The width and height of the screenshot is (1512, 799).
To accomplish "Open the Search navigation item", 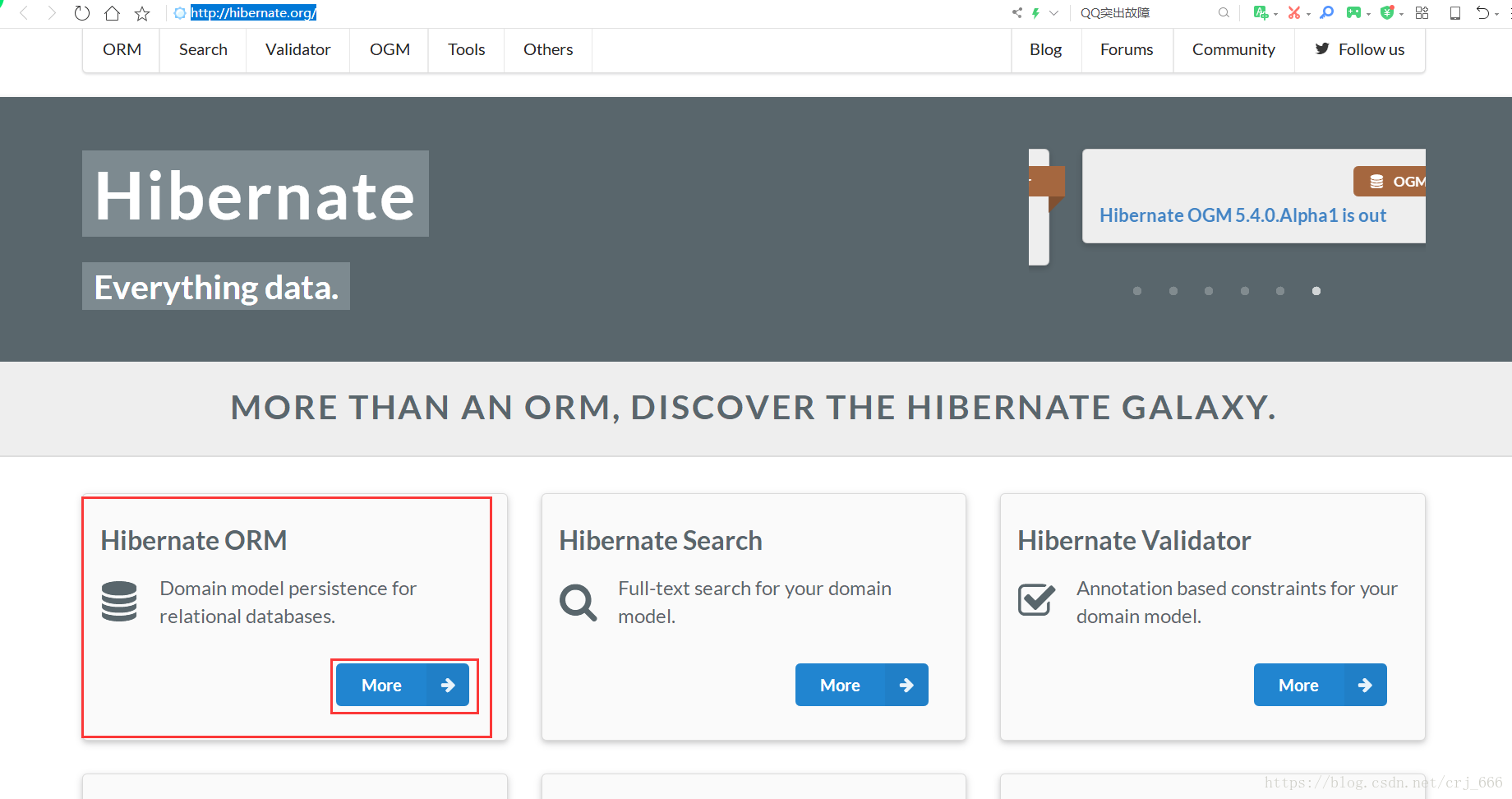I will pyautogui.click(x=203, y=49).
